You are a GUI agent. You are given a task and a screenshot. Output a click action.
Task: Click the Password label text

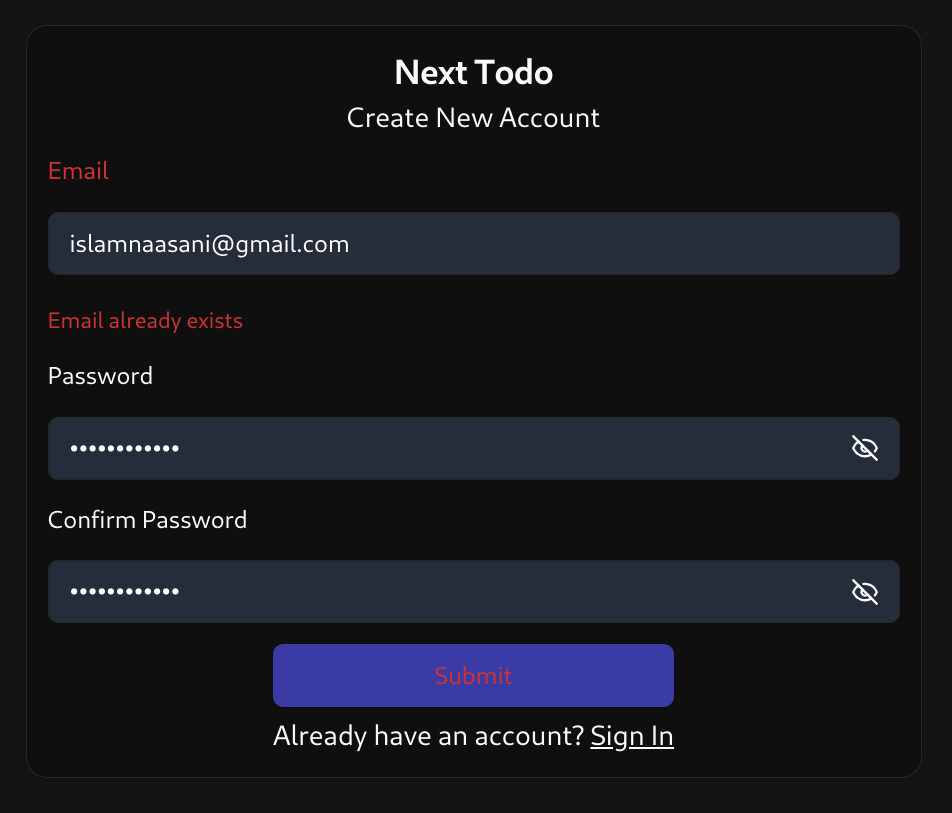click(x=100, y=376)
